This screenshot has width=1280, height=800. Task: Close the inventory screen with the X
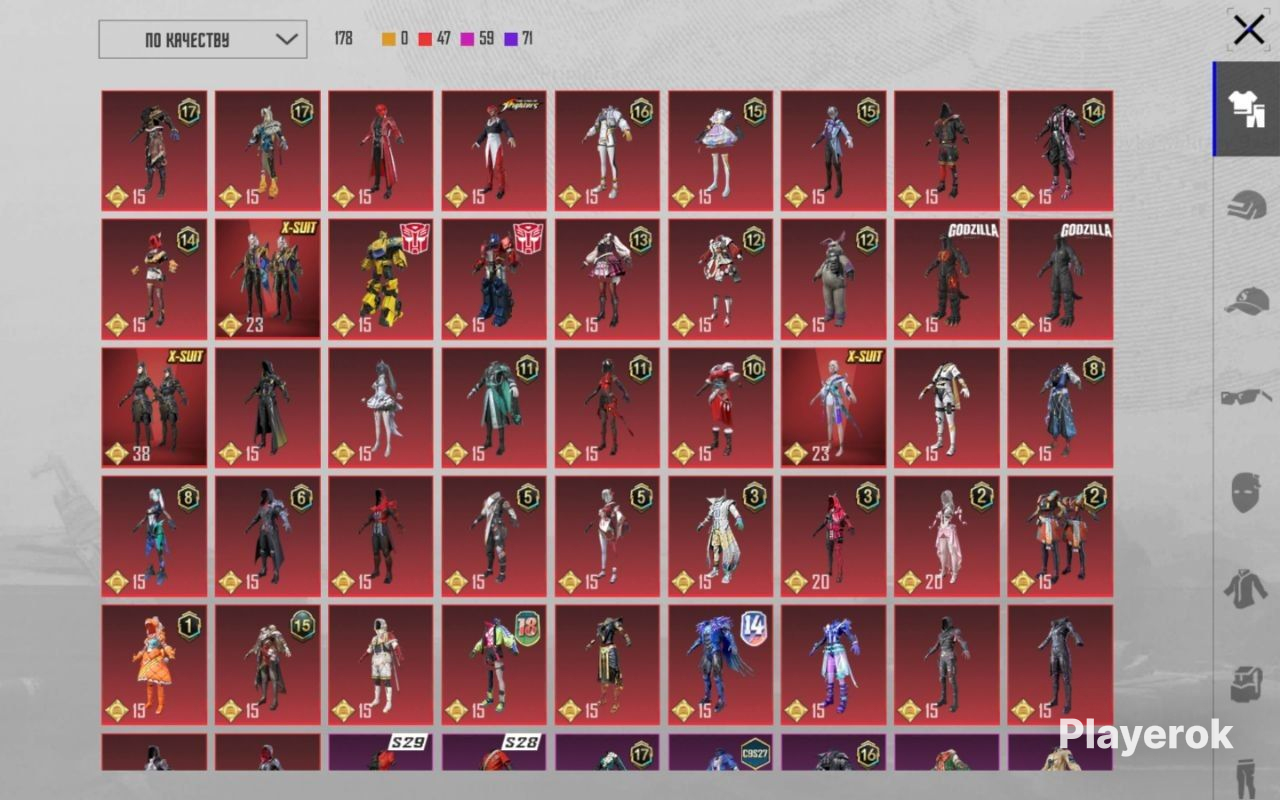pyautogui.click(x=1248, y=30)
